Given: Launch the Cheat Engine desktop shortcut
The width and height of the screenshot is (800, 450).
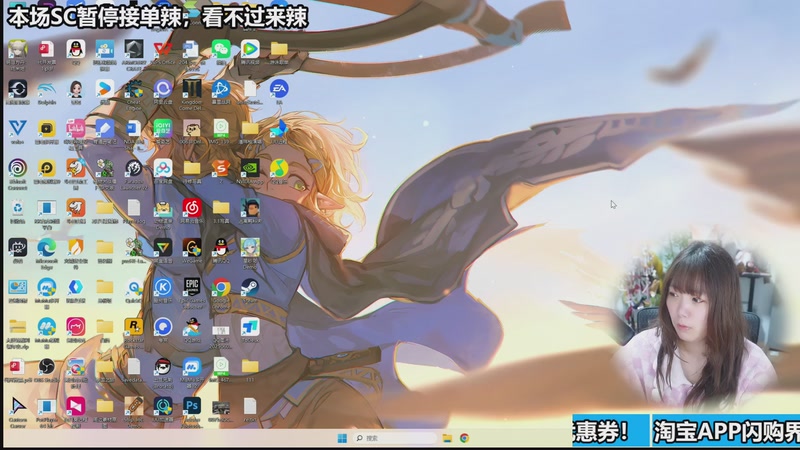Looking at the screenshot, I should pyautogui.click(x=134, y=89).
